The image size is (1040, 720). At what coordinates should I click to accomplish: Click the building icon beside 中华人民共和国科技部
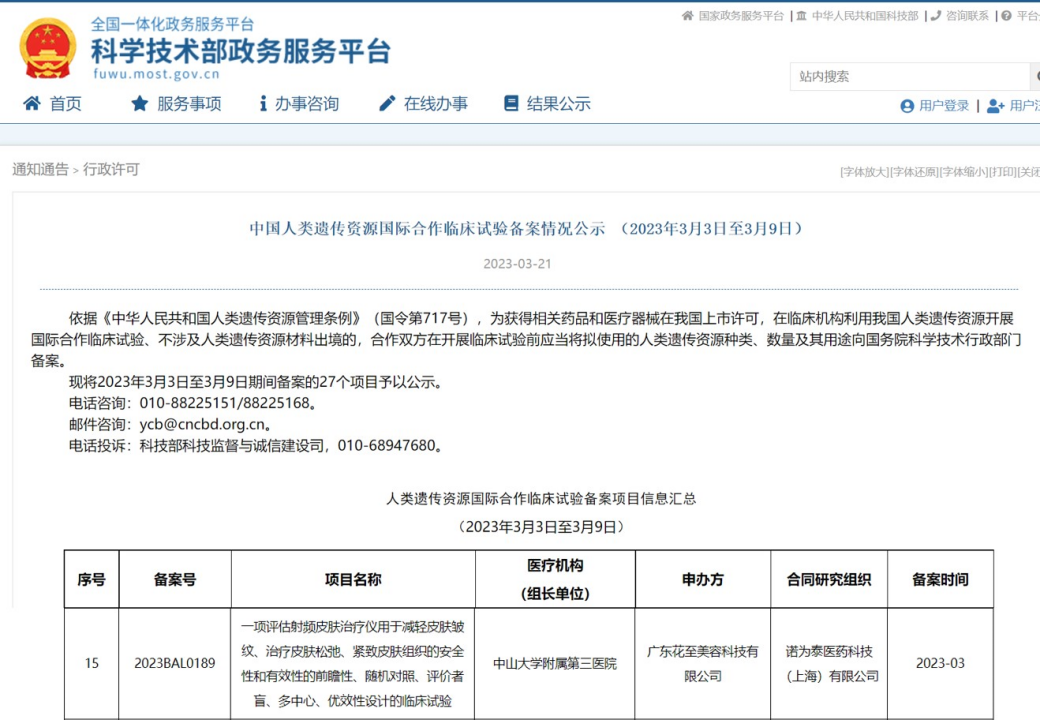pos(801,16)
